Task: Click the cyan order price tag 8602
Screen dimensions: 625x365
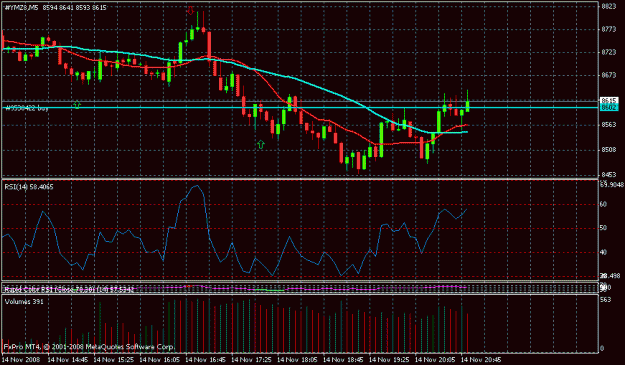Action: tap(609, 108)
